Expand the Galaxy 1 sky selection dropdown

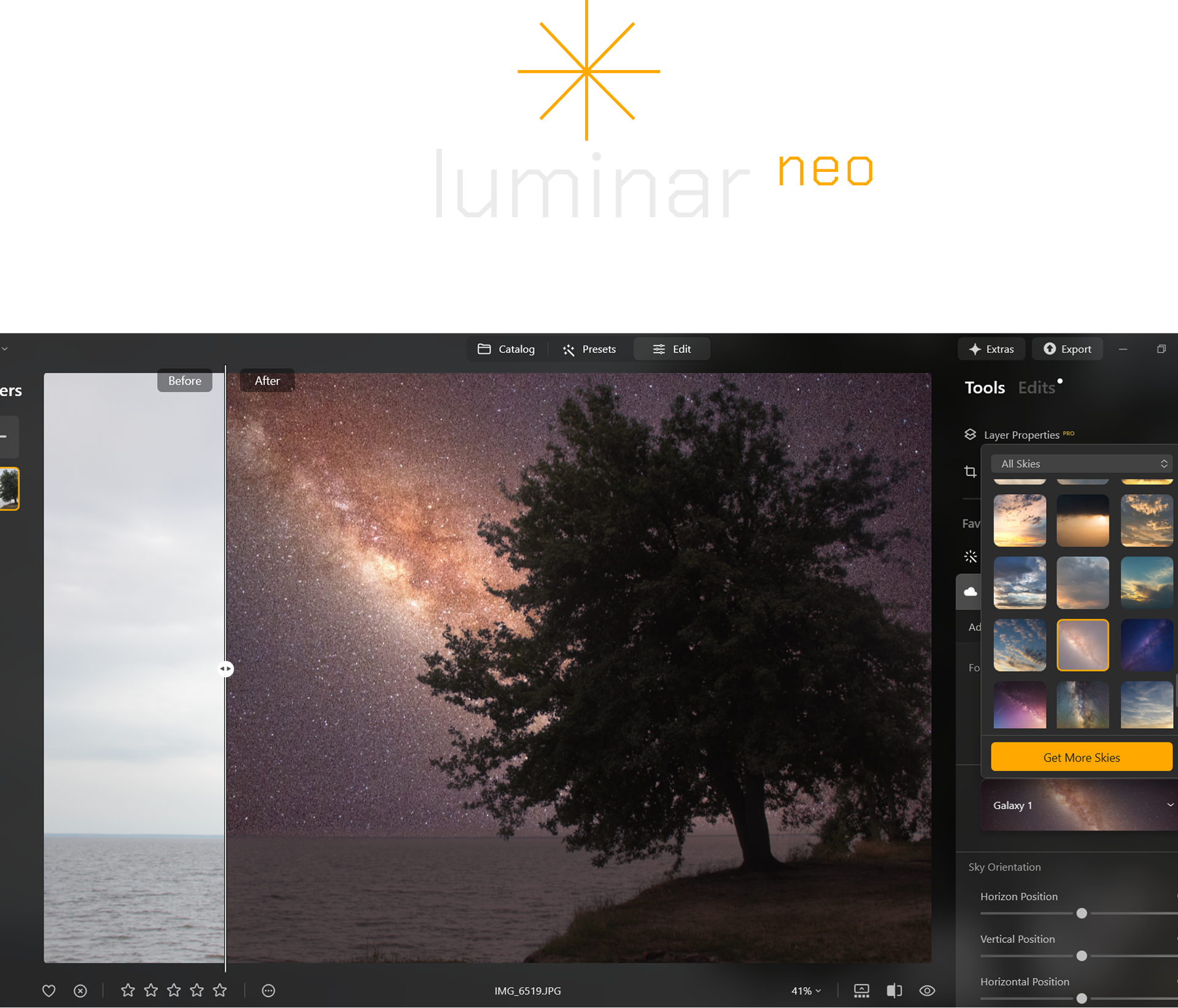tap(1079, 805)
